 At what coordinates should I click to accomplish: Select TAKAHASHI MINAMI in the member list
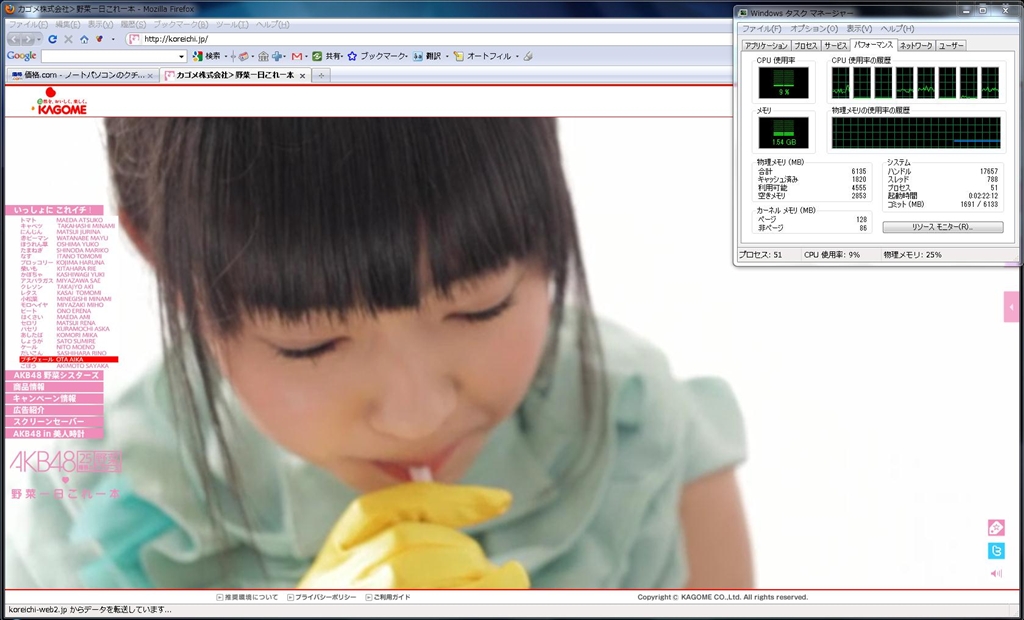coord(86,226)
